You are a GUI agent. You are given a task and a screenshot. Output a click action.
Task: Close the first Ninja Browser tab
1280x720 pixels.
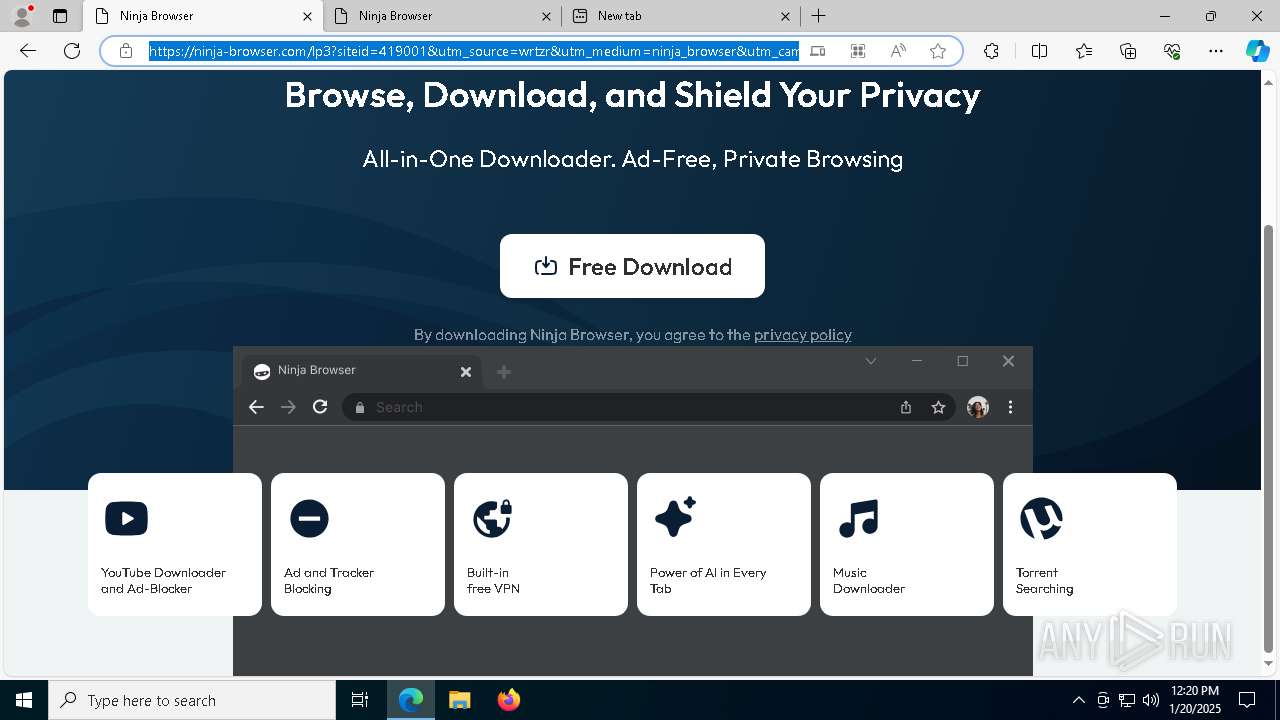(x=307, y=16)
